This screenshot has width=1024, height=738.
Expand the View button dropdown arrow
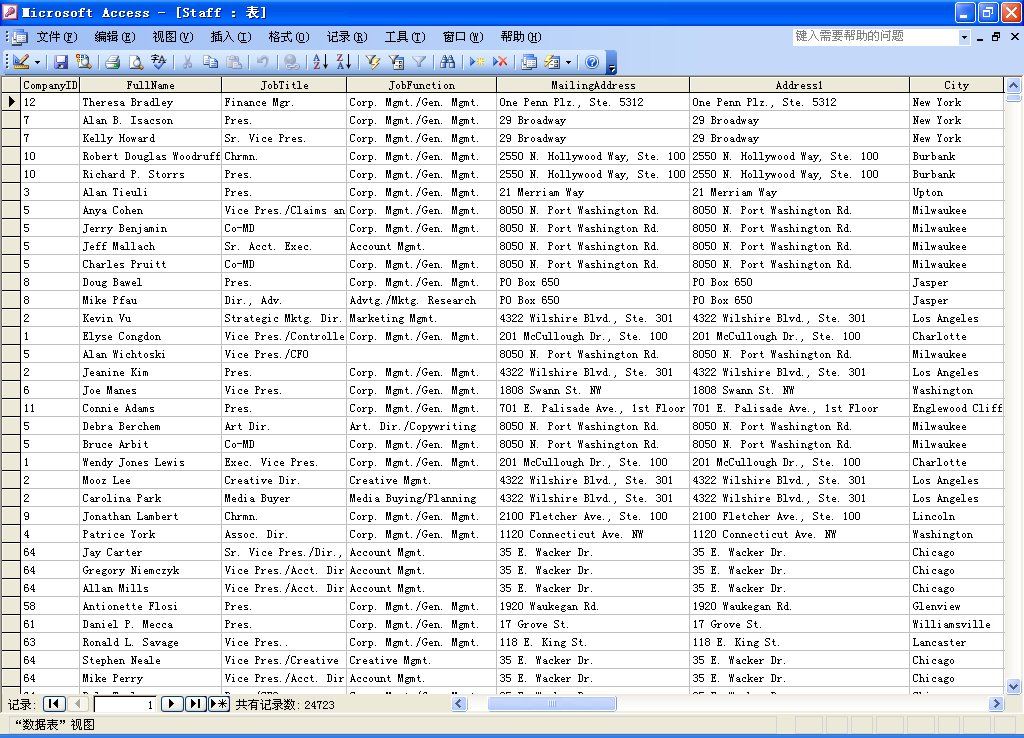(x=37, y=62)
